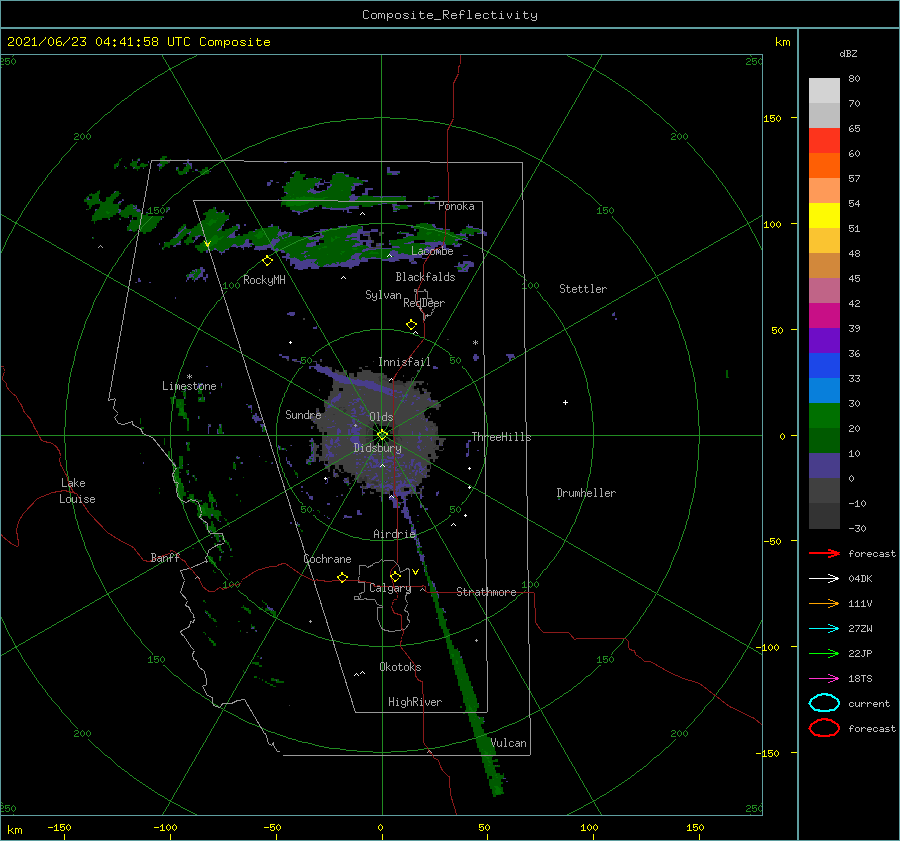Viewport: 900px width, 841px height.
Task: Click the Okotoks city label
Action: 400,666
